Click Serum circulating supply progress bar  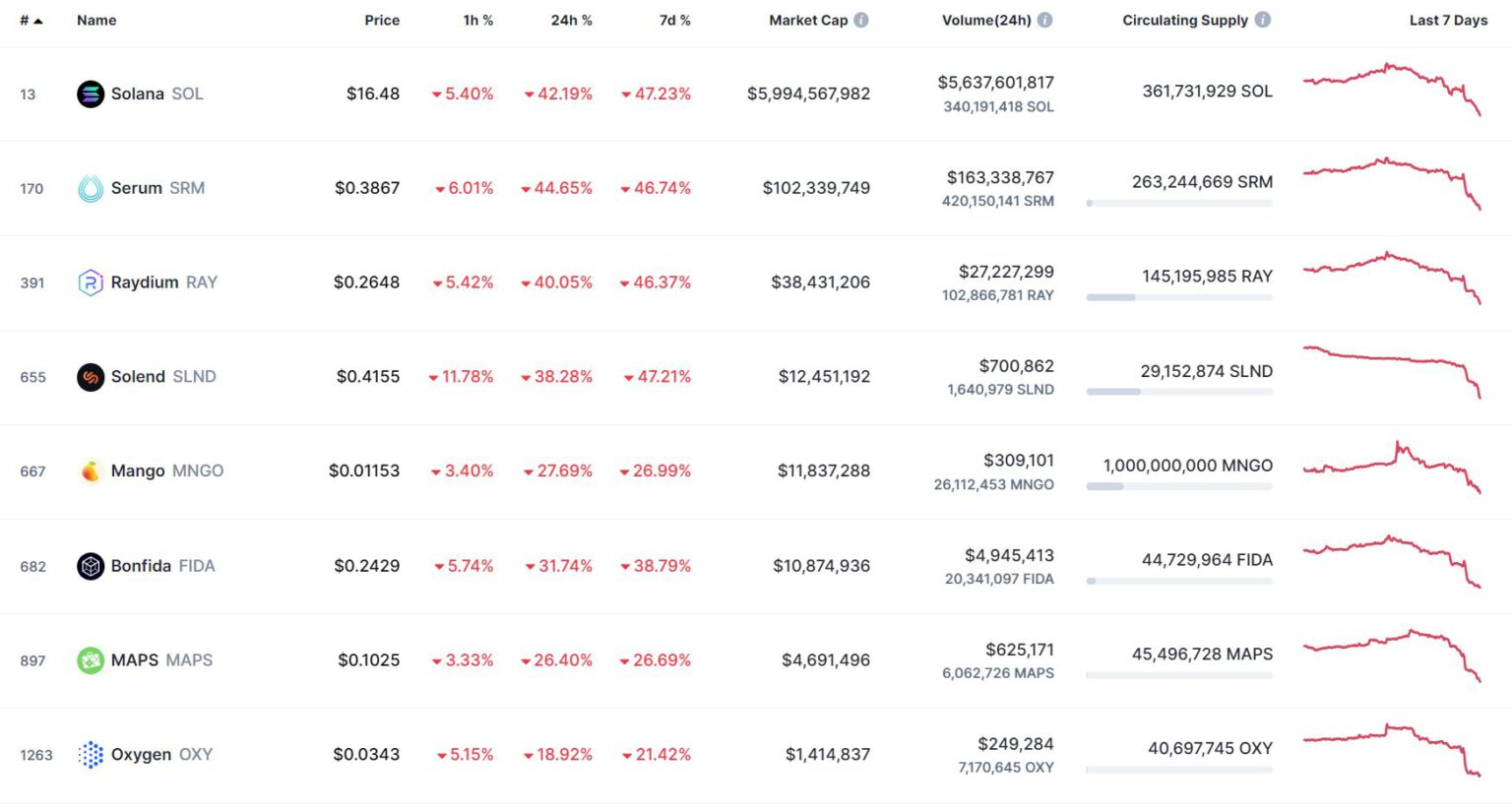(1179, 204)
